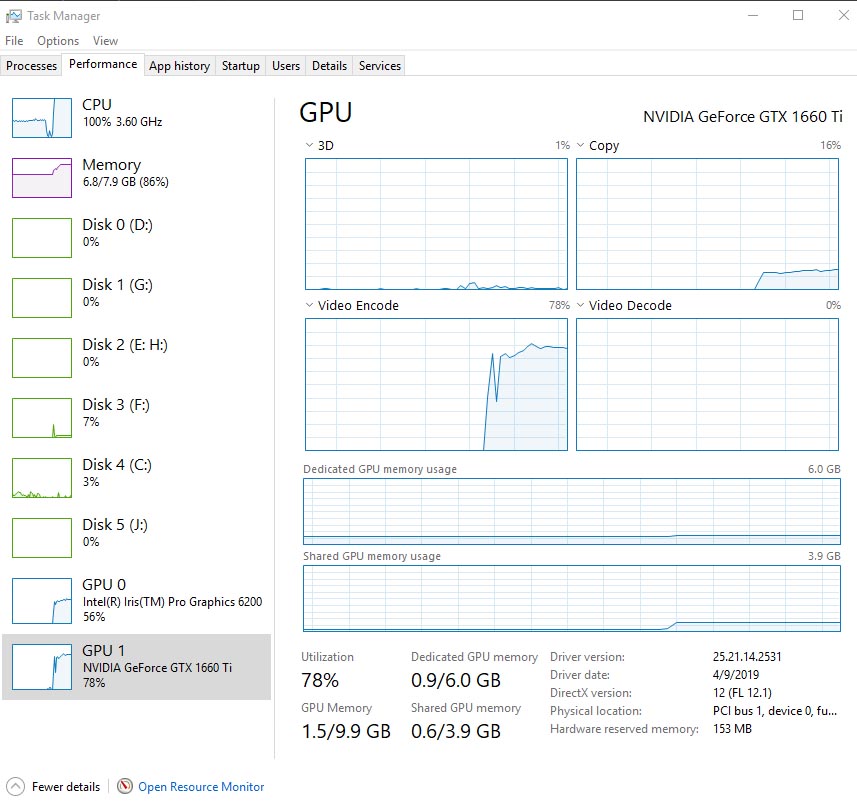Click the Fewer details collapse arrow icon

point(15,787)
